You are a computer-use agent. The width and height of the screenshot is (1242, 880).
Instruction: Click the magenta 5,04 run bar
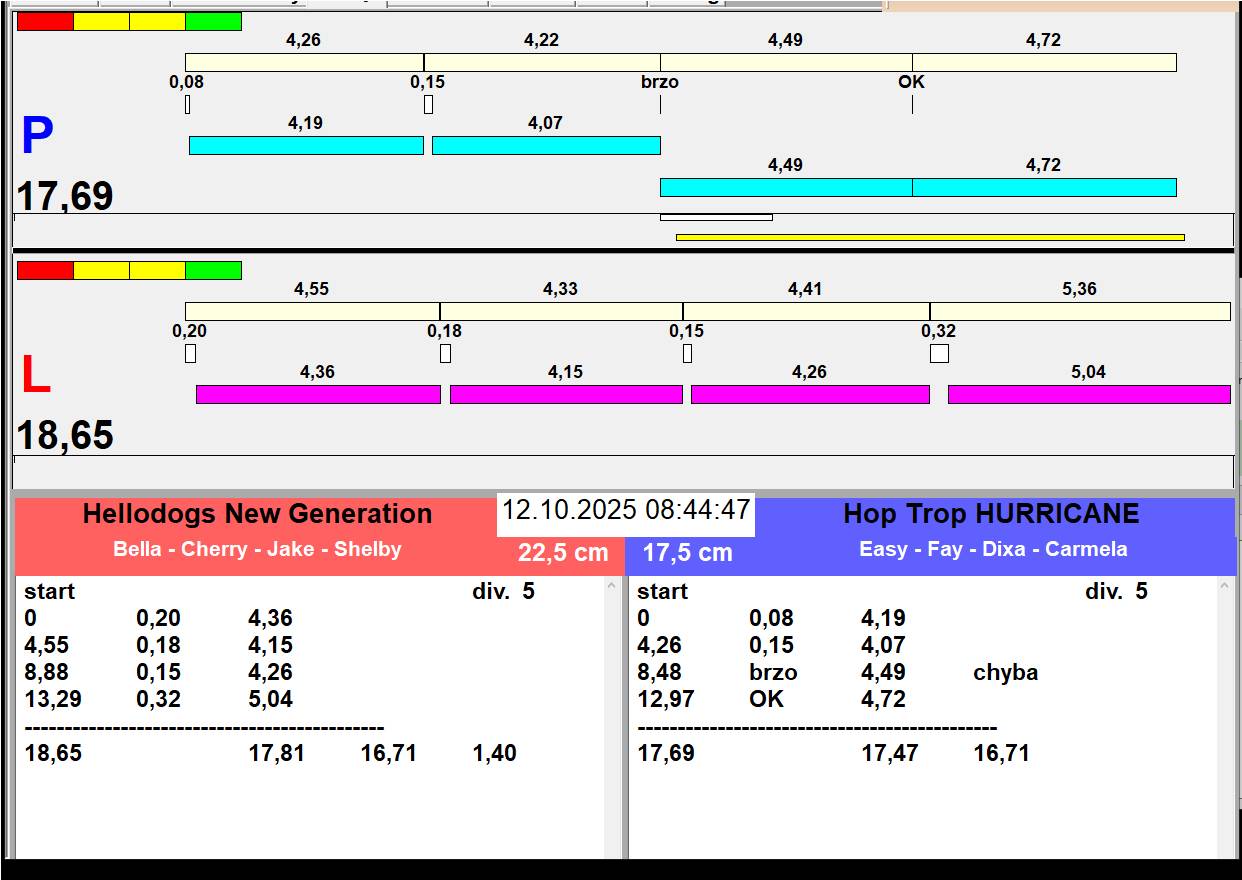[x=1088, y=395]
